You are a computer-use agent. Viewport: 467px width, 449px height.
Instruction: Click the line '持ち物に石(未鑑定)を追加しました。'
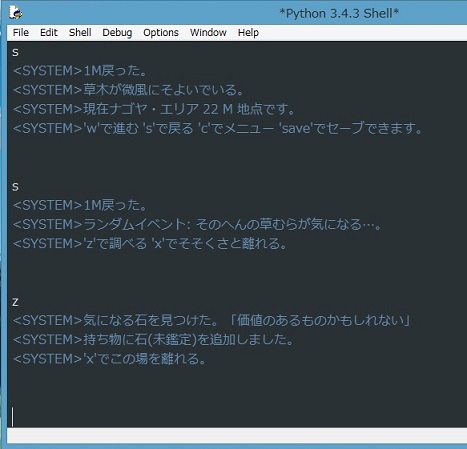(x=153, y=340)
